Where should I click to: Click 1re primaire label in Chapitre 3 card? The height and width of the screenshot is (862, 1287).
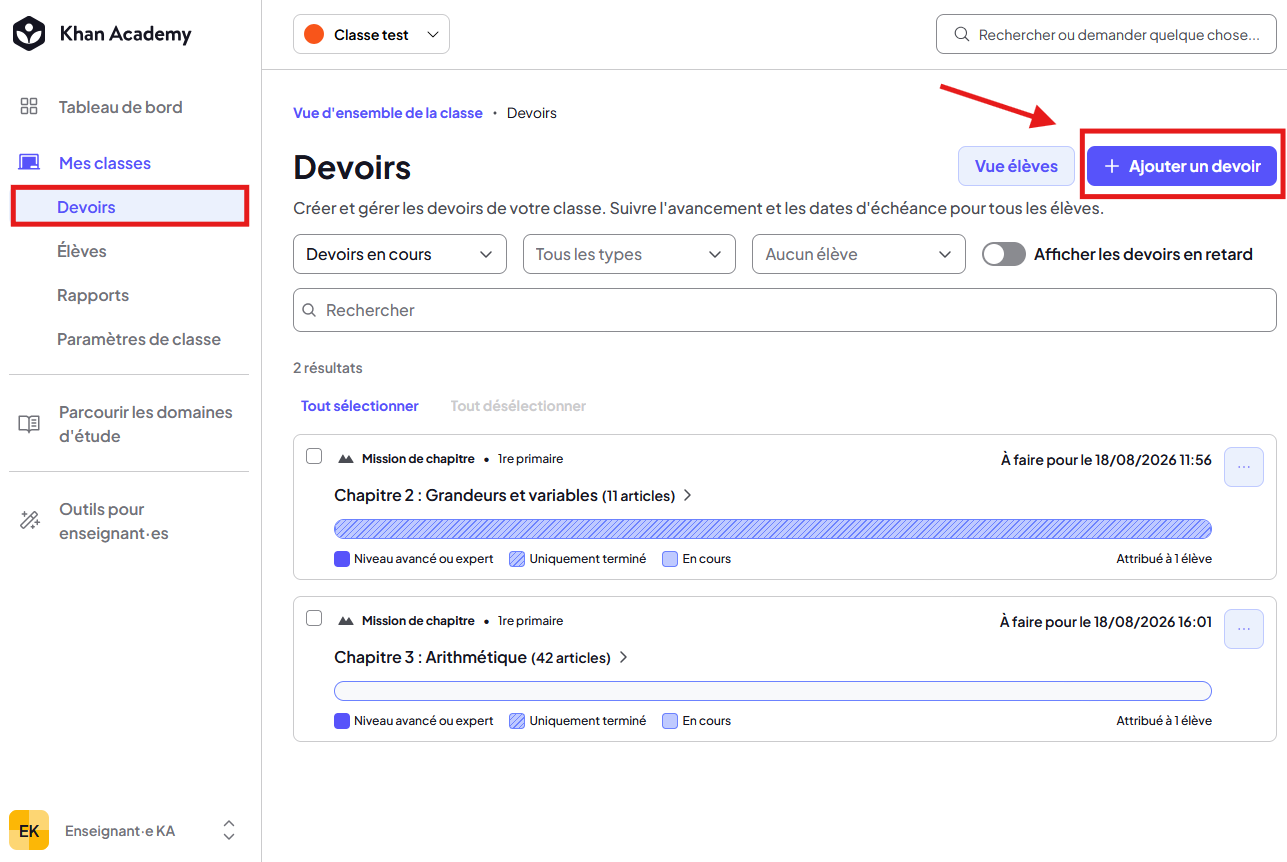[531, 621]
